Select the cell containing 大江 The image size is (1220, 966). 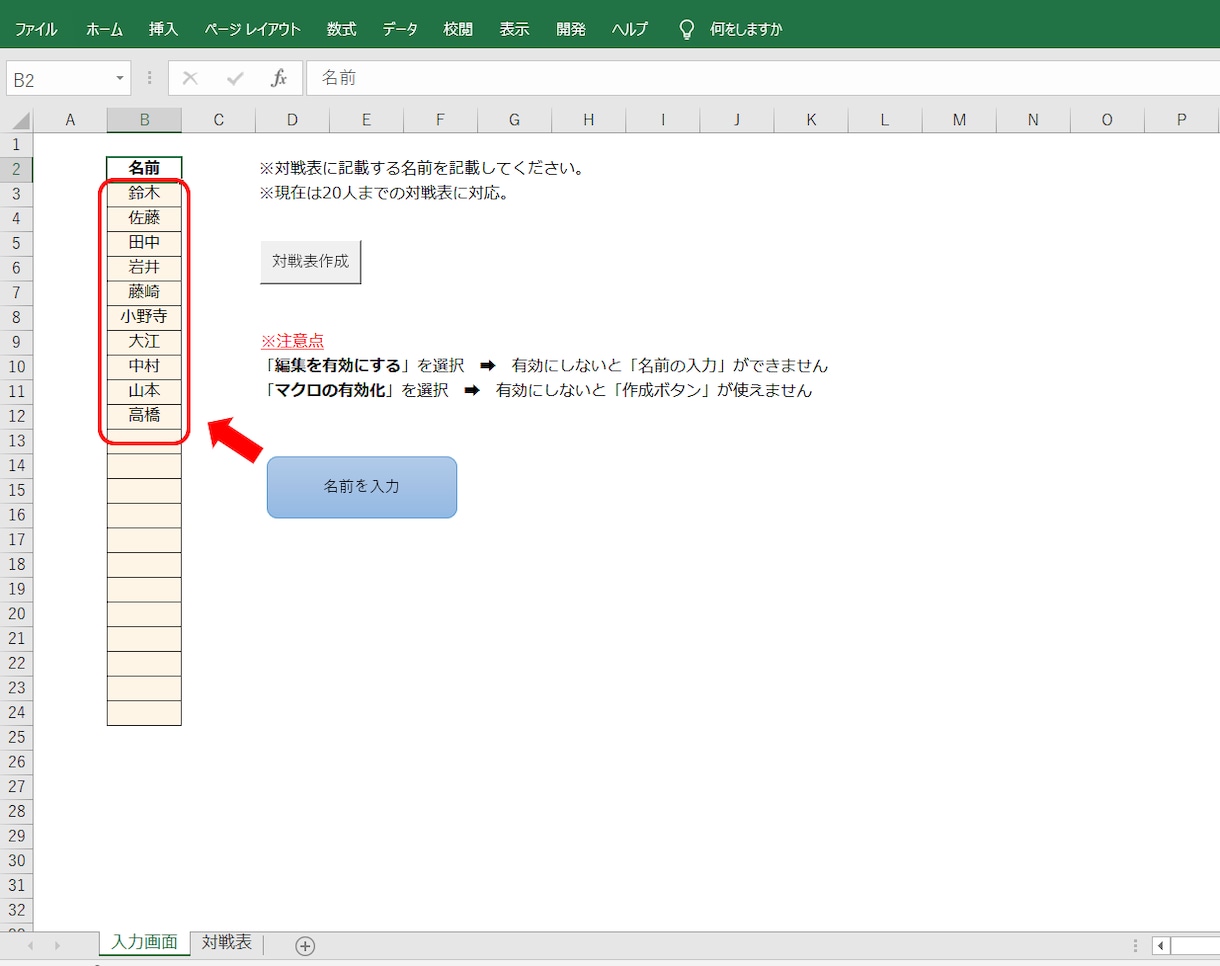[x=144, y=341]
